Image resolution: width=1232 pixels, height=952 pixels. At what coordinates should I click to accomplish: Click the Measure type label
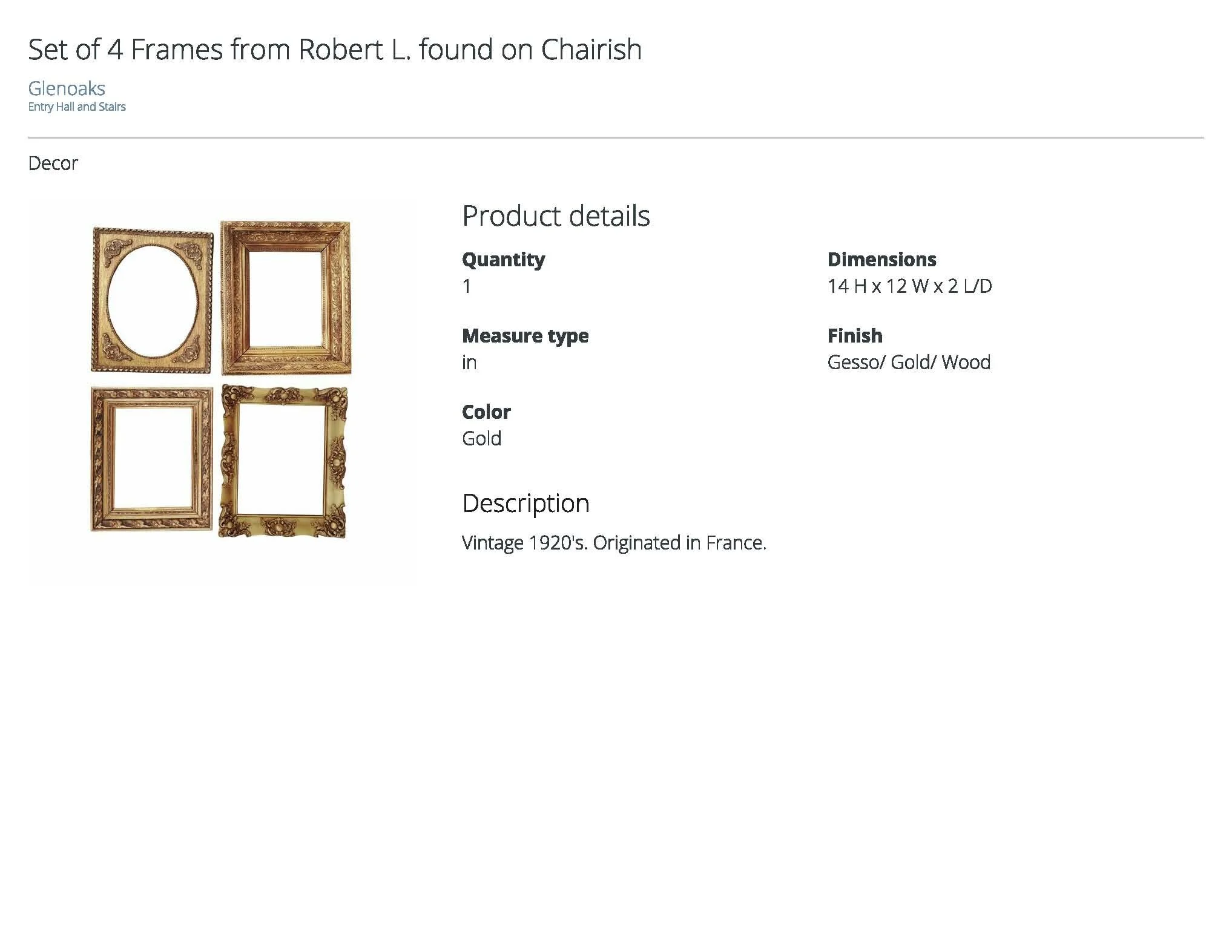pos(525,336)
